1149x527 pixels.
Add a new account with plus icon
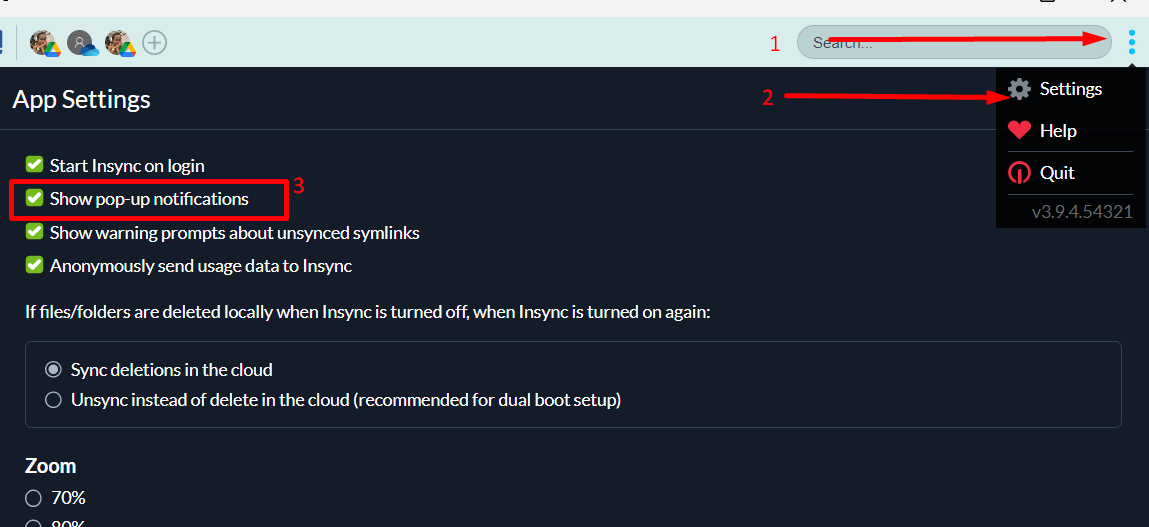coord(154,43)
